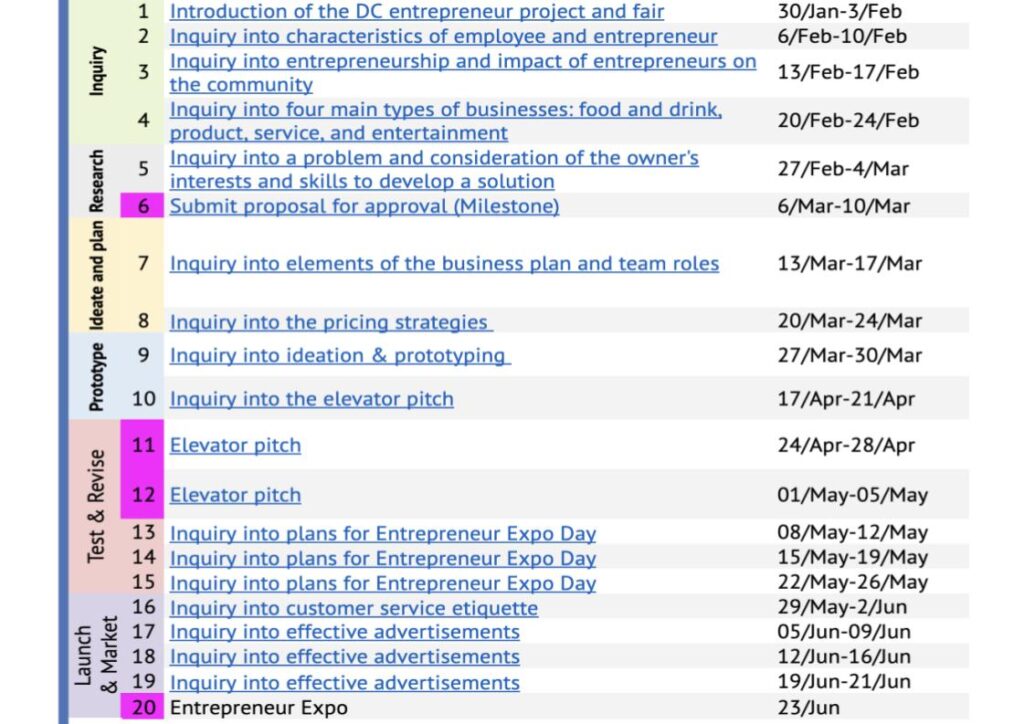
Task: Open business plan and team roles link
Action: click(444, 264)
